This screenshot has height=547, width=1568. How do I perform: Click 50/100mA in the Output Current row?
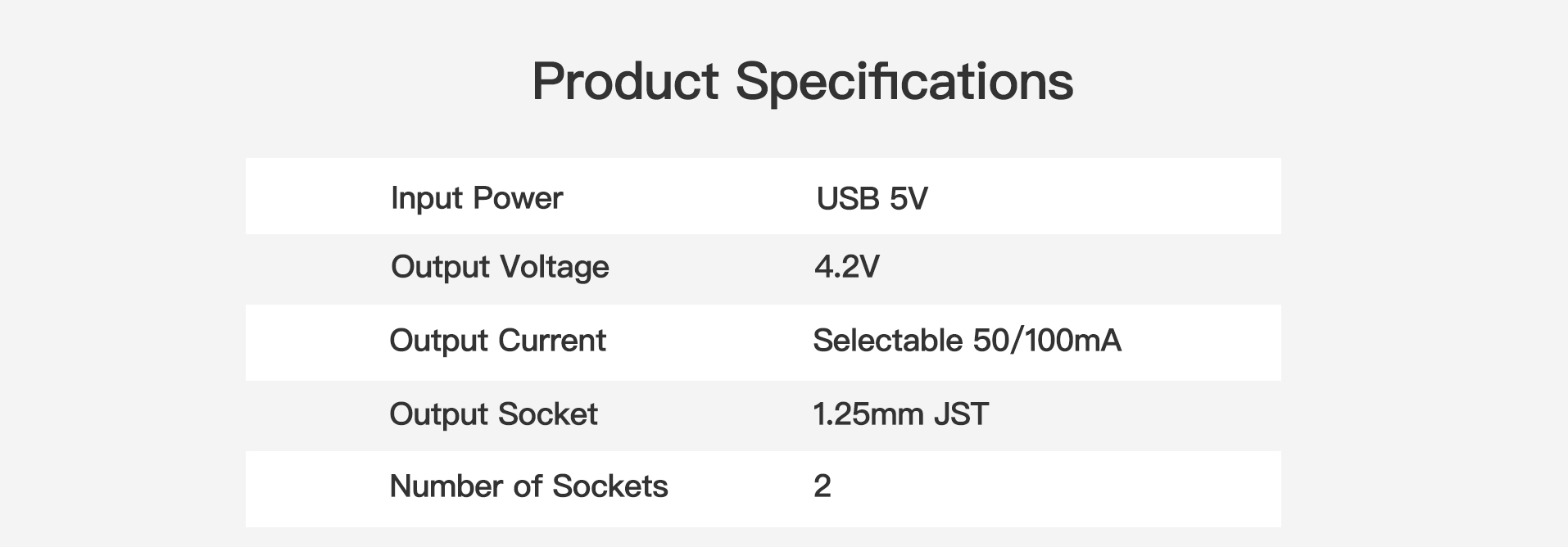[1047, 341]
